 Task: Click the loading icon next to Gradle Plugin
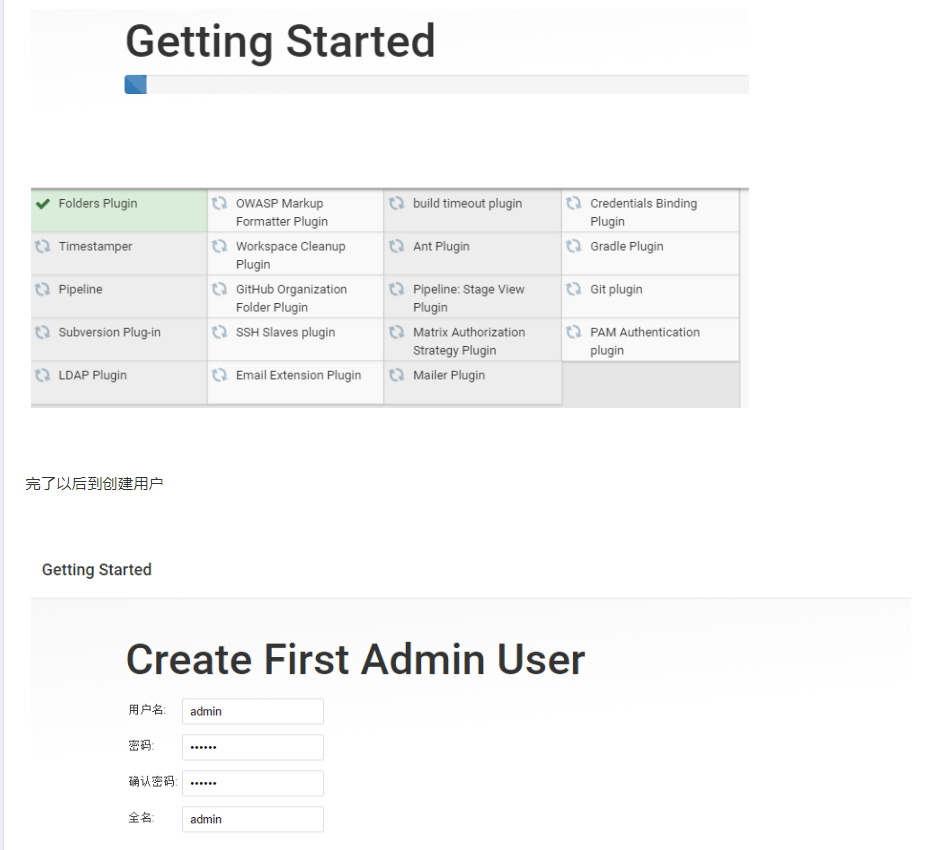click(573, 247)
